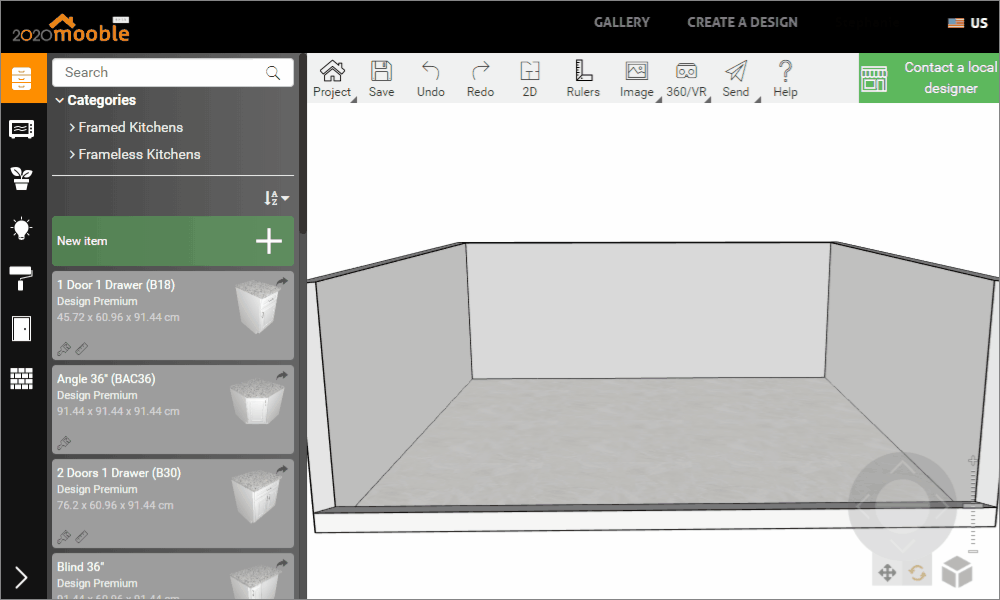The height and width of the screenshot is (600, 1000).
Task: Click the 1 Door 1 Drawer (B18) title
Action: pos(116,285)
